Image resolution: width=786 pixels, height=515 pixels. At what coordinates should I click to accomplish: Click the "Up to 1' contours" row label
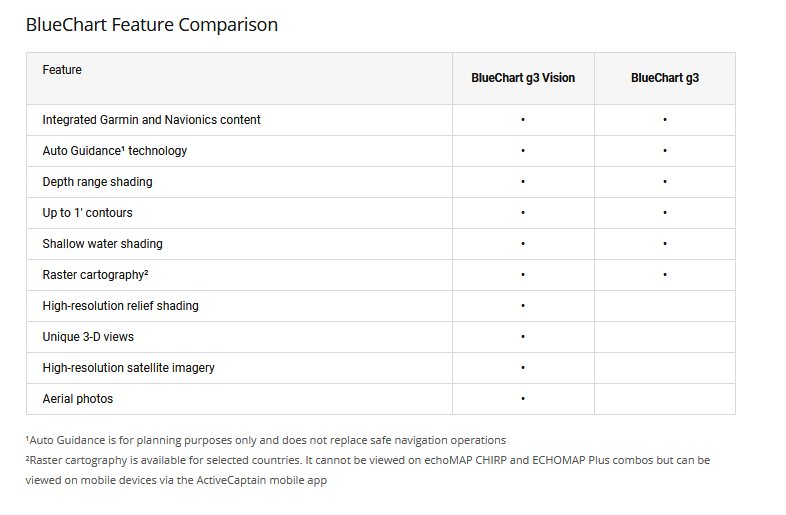pyautogui.click(x=87, y=213)
